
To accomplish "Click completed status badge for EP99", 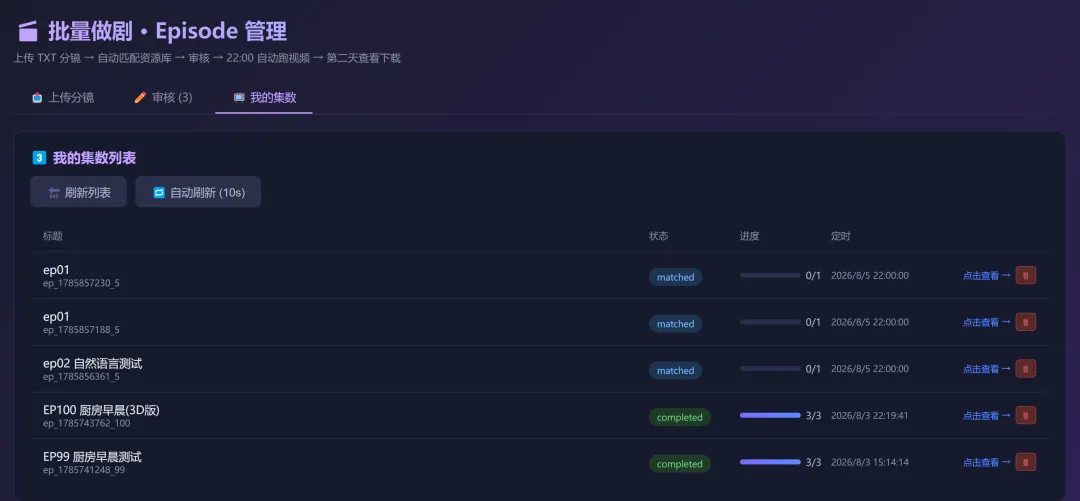I will 680,464.
